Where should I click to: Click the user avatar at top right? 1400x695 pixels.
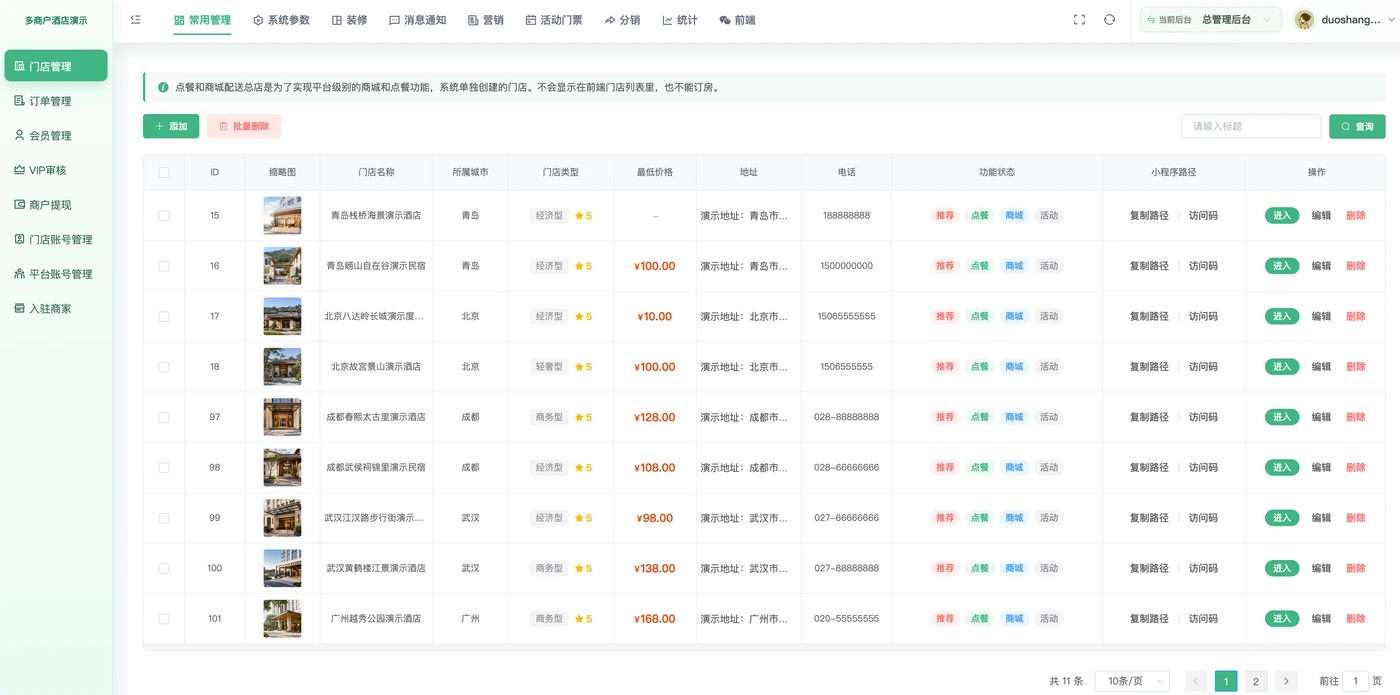[1304, 20]
